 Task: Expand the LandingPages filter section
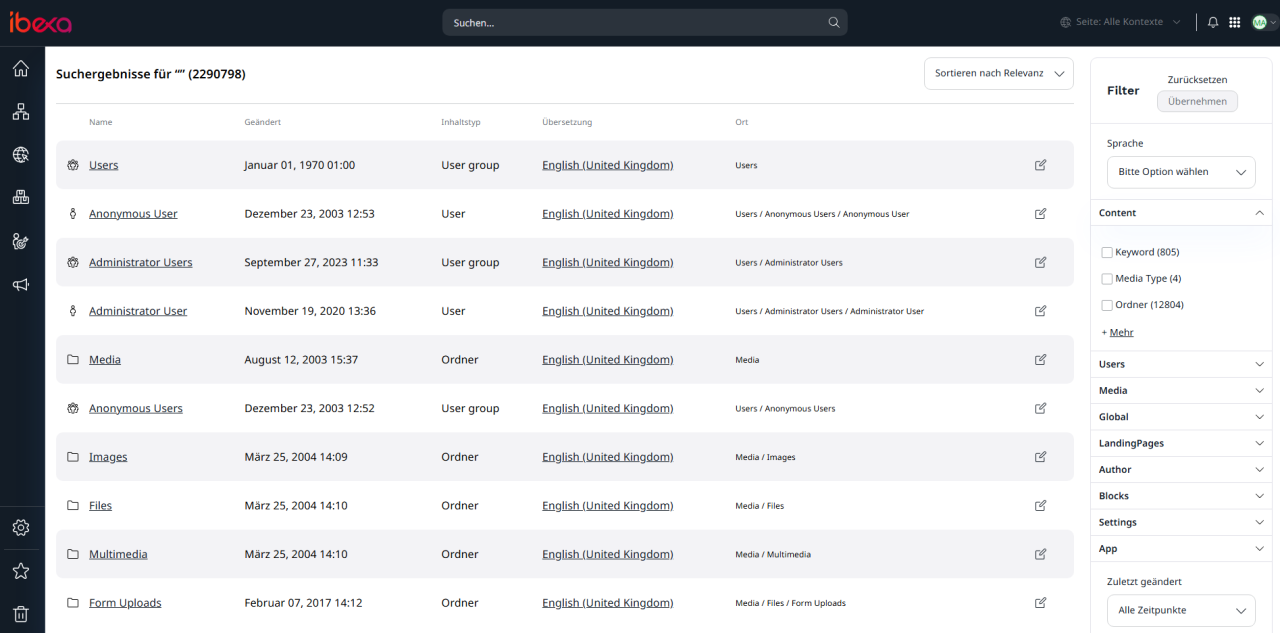click(x=1181, y=443)
